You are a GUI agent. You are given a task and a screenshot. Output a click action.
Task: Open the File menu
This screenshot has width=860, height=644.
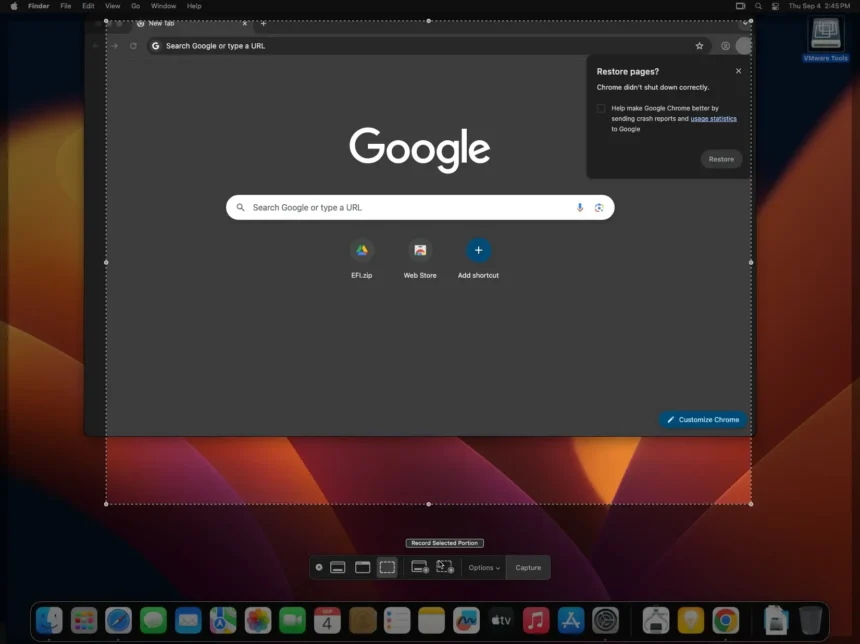pos(65,6)
